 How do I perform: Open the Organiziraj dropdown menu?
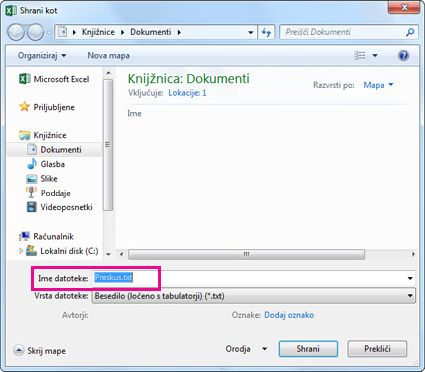(42, 55)
